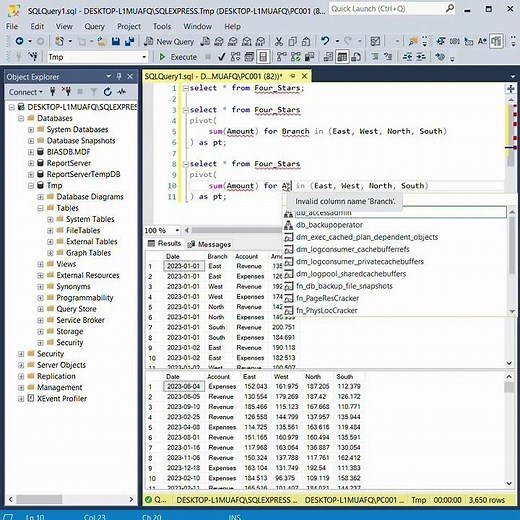The height and width of the screenshot is (520, 520).
Task: Refresh Object Explorer tree icon
Action: point(107,92)
